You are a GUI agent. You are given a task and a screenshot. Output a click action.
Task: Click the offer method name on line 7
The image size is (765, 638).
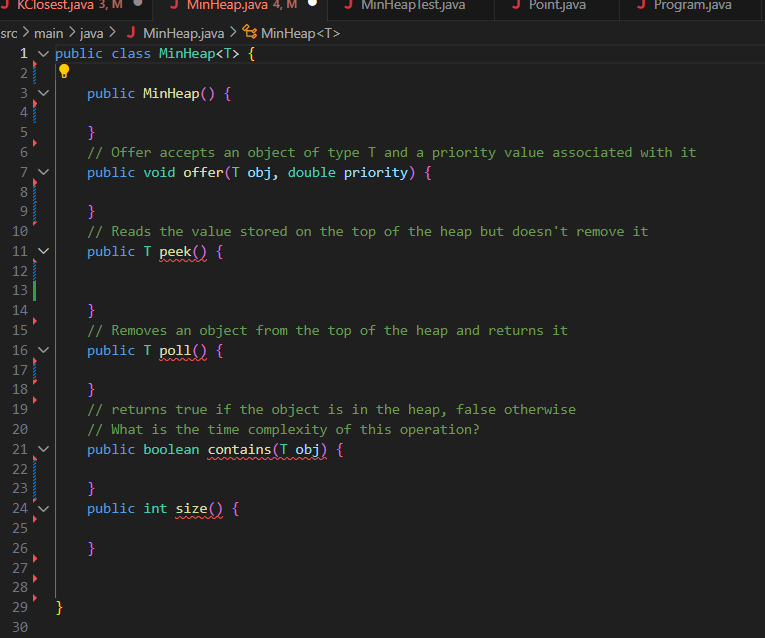[x=203, y=172]
